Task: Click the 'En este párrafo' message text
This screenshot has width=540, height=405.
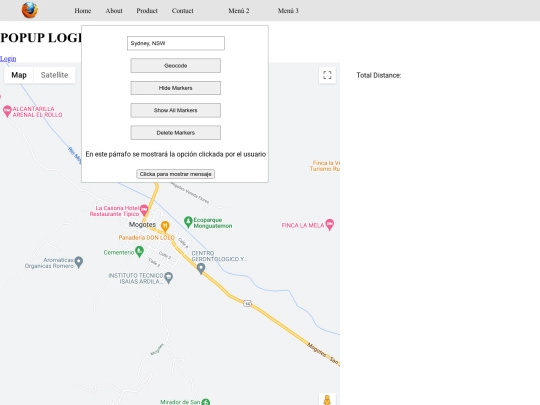Action: click(x=176, y=154)
